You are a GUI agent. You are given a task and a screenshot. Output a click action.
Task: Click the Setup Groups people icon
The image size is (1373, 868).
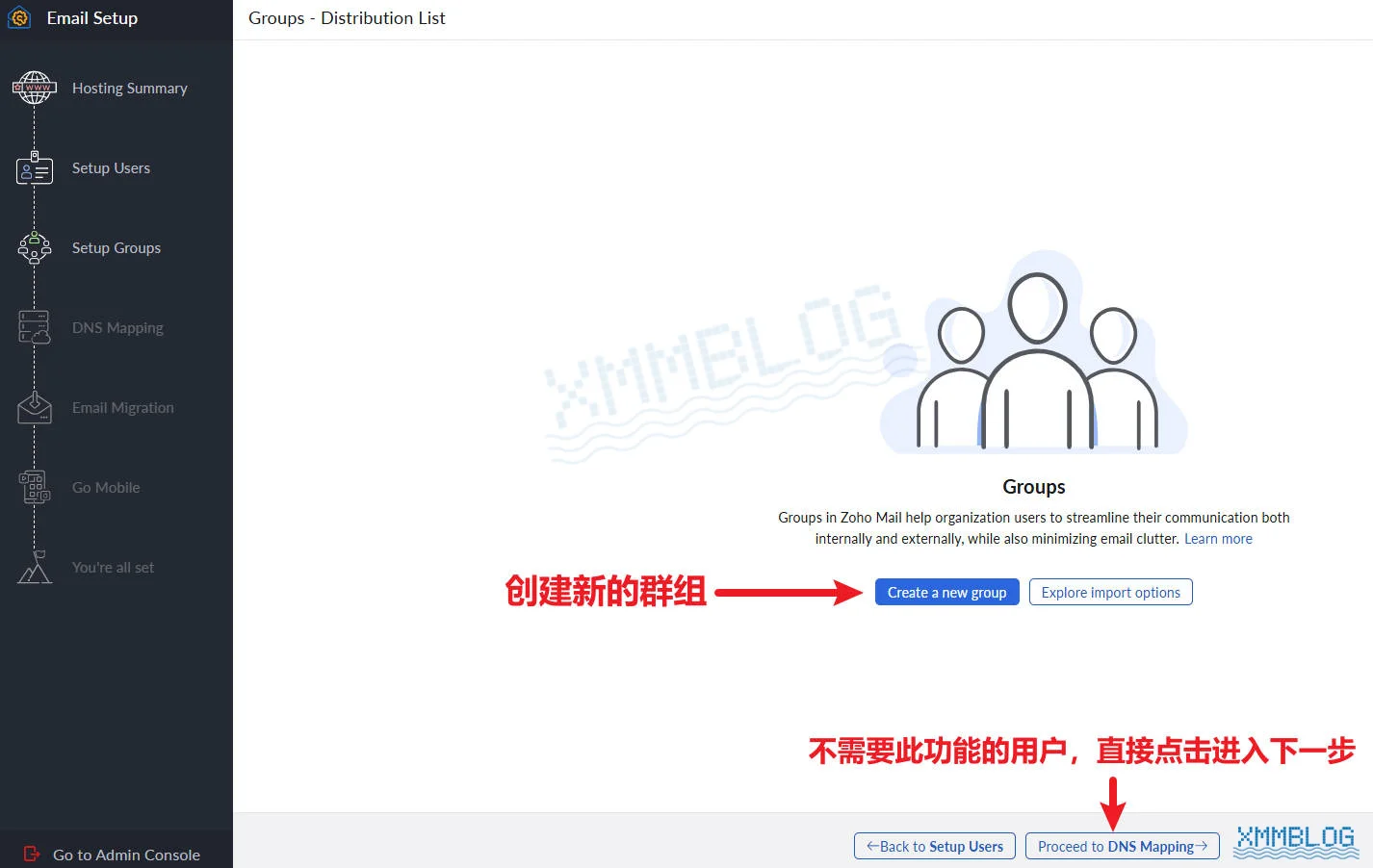34,247
